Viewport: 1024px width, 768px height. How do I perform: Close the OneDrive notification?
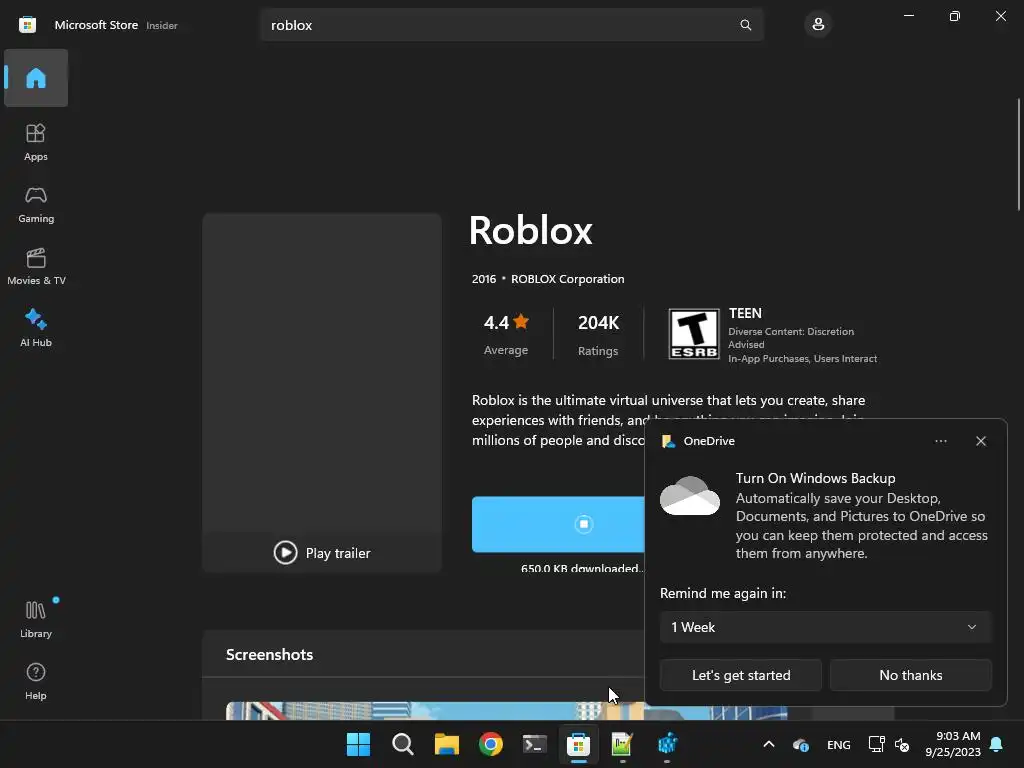(x=981, y=441)
